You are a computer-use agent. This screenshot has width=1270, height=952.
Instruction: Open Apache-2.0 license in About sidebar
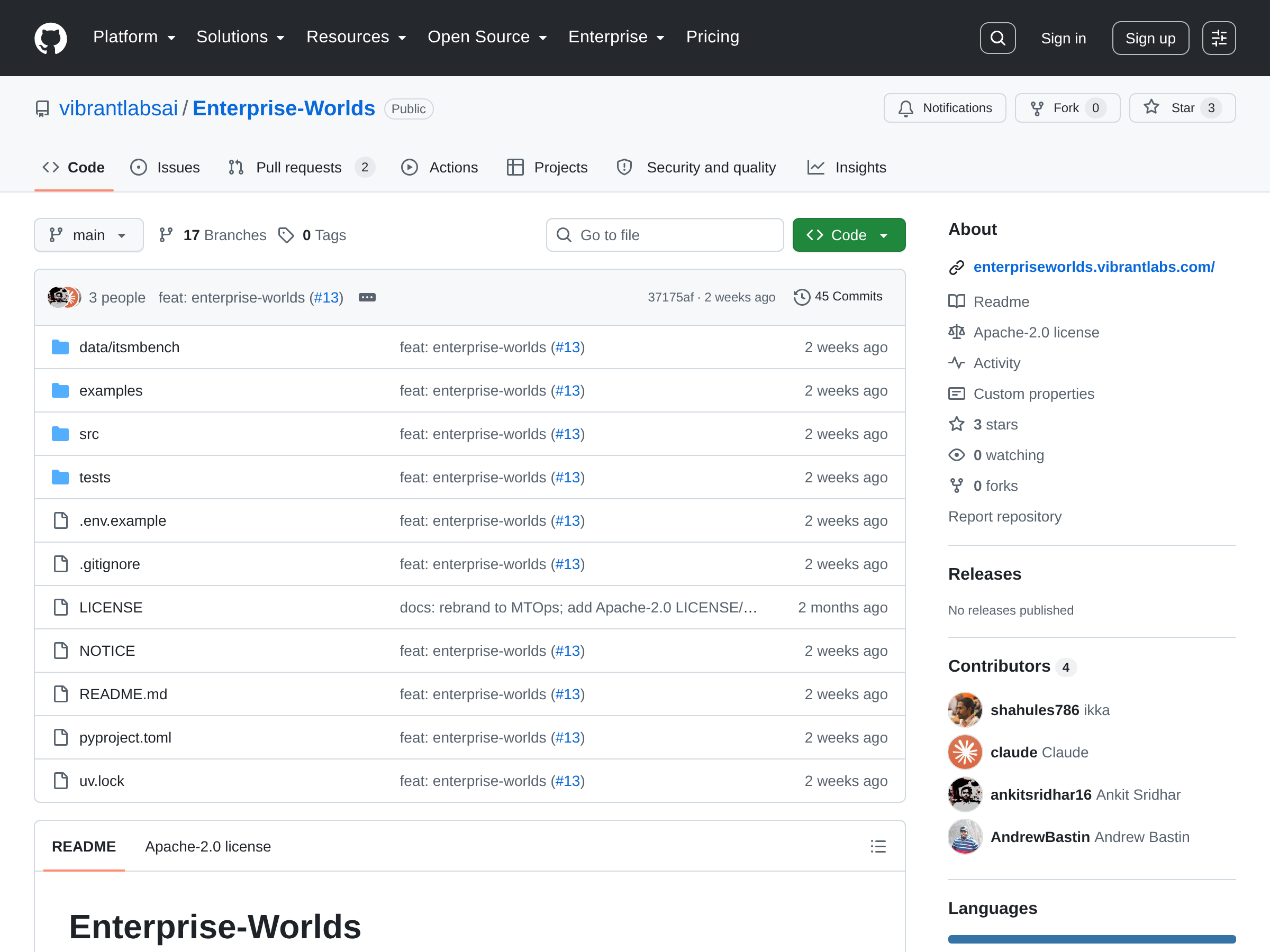click(1036, 333)
